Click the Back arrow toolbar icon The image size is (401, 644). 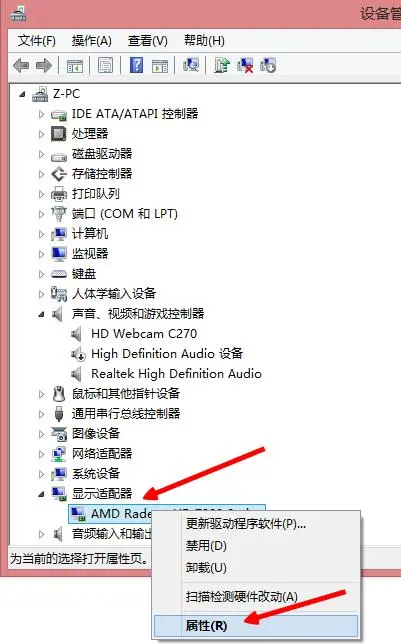(21, 65)
